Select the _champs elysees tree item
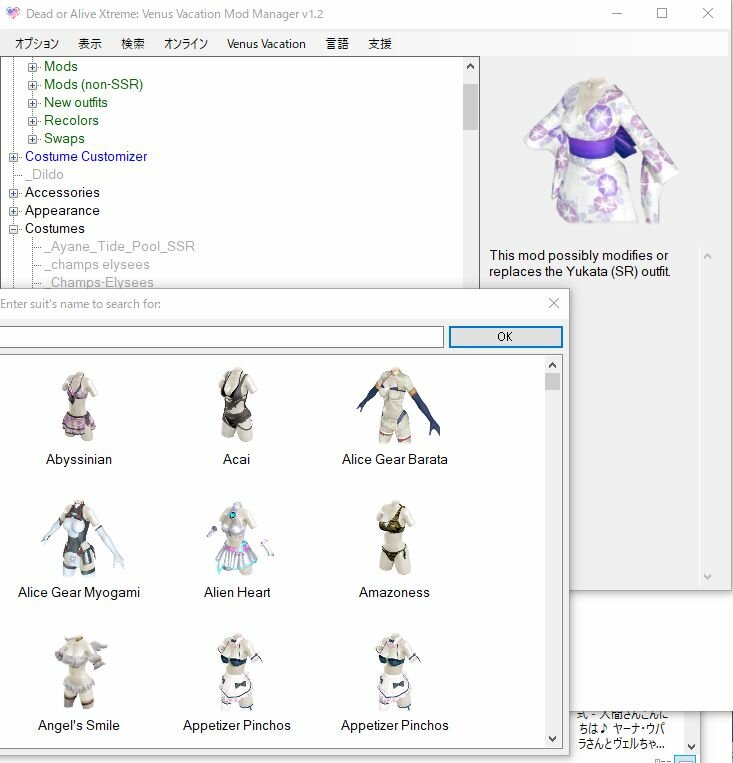 pyautogui.click(x=97, y=264)
